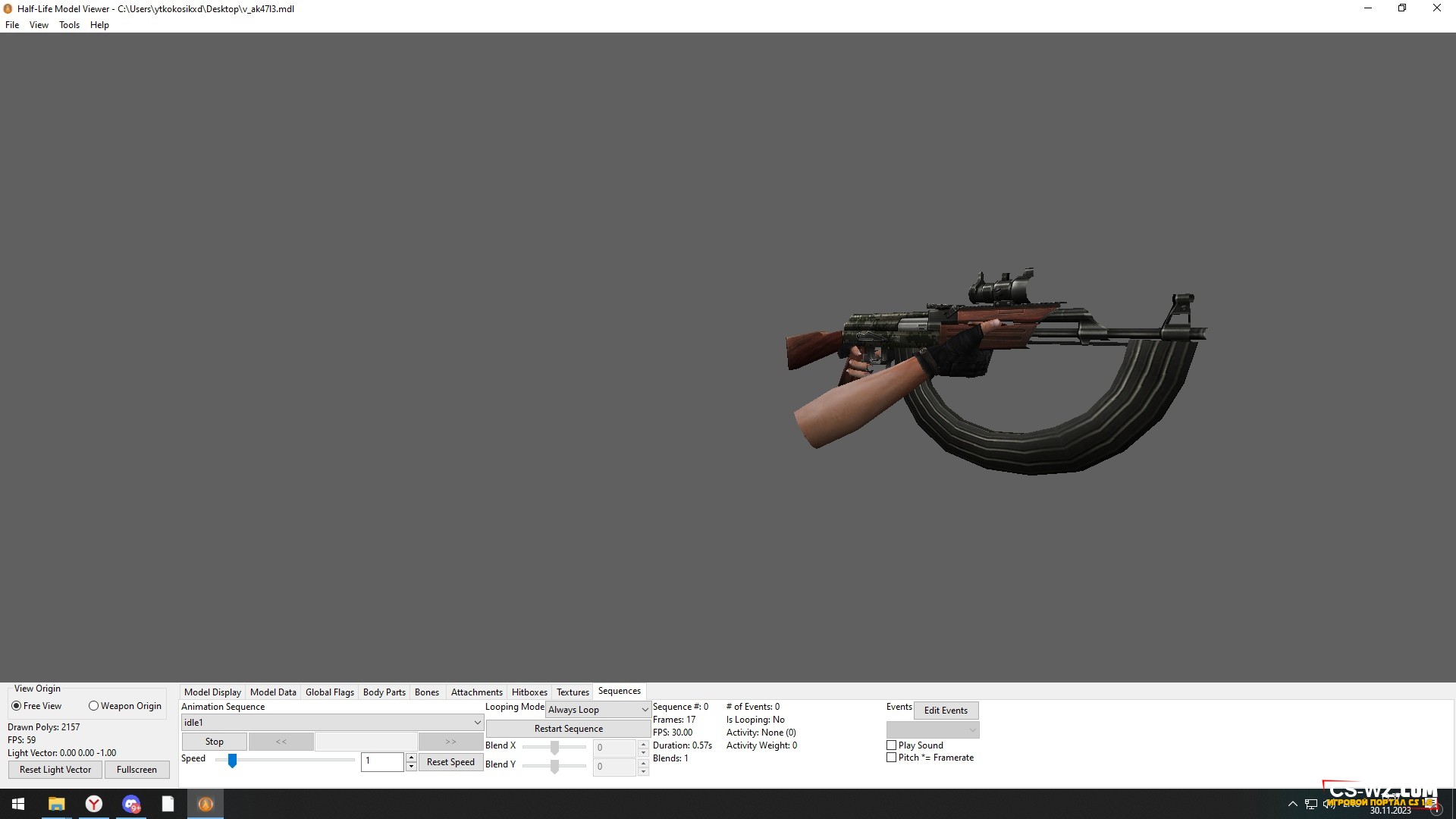Image resolution: width=1456 pixels, height=819 pixels.
Task: Click the 'Drawn Polys: 2157' text
Action: (x=43, y=727)
